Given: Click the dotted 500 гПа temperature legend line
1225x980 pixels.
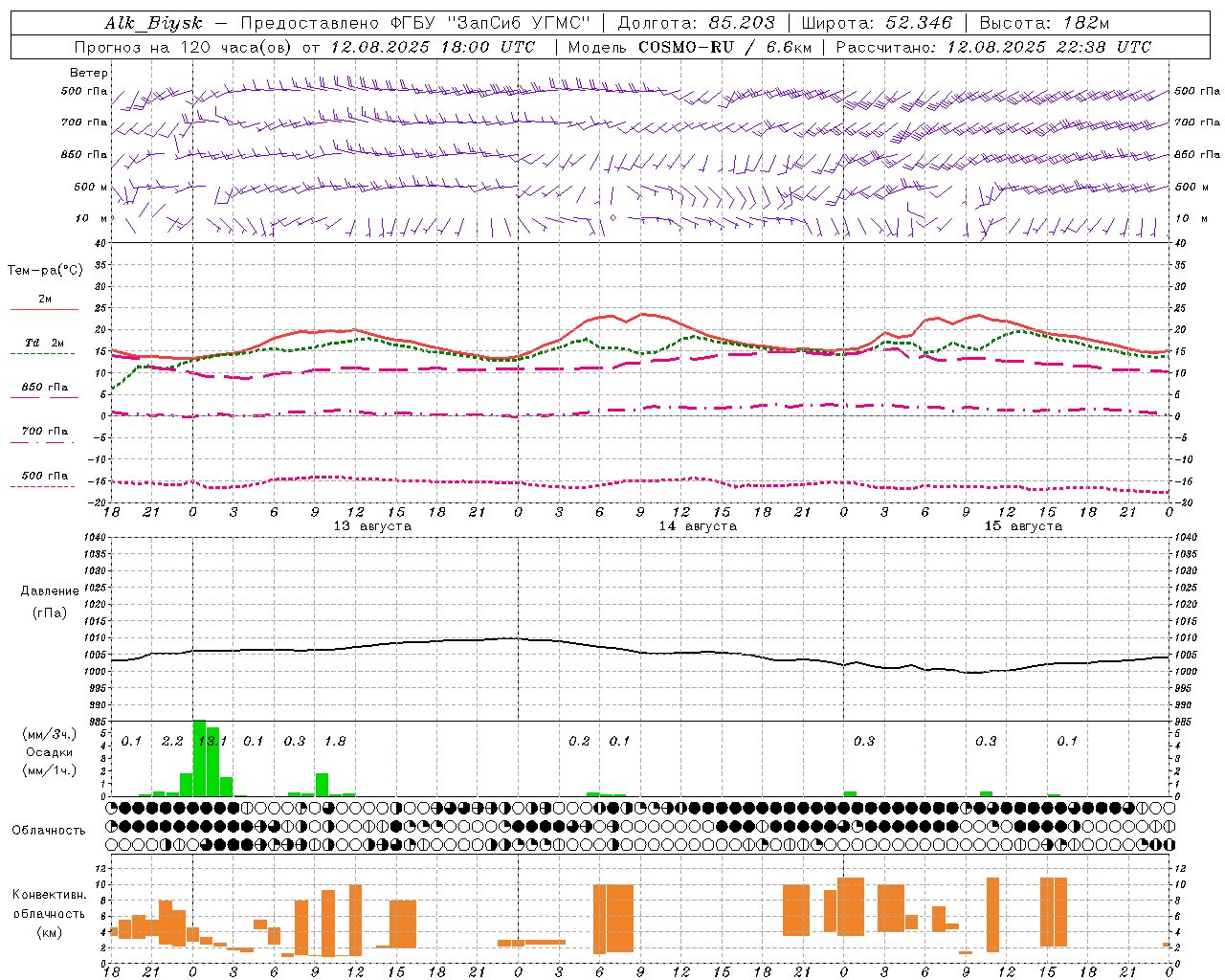Looking at the screenshot, I should 42,486.
